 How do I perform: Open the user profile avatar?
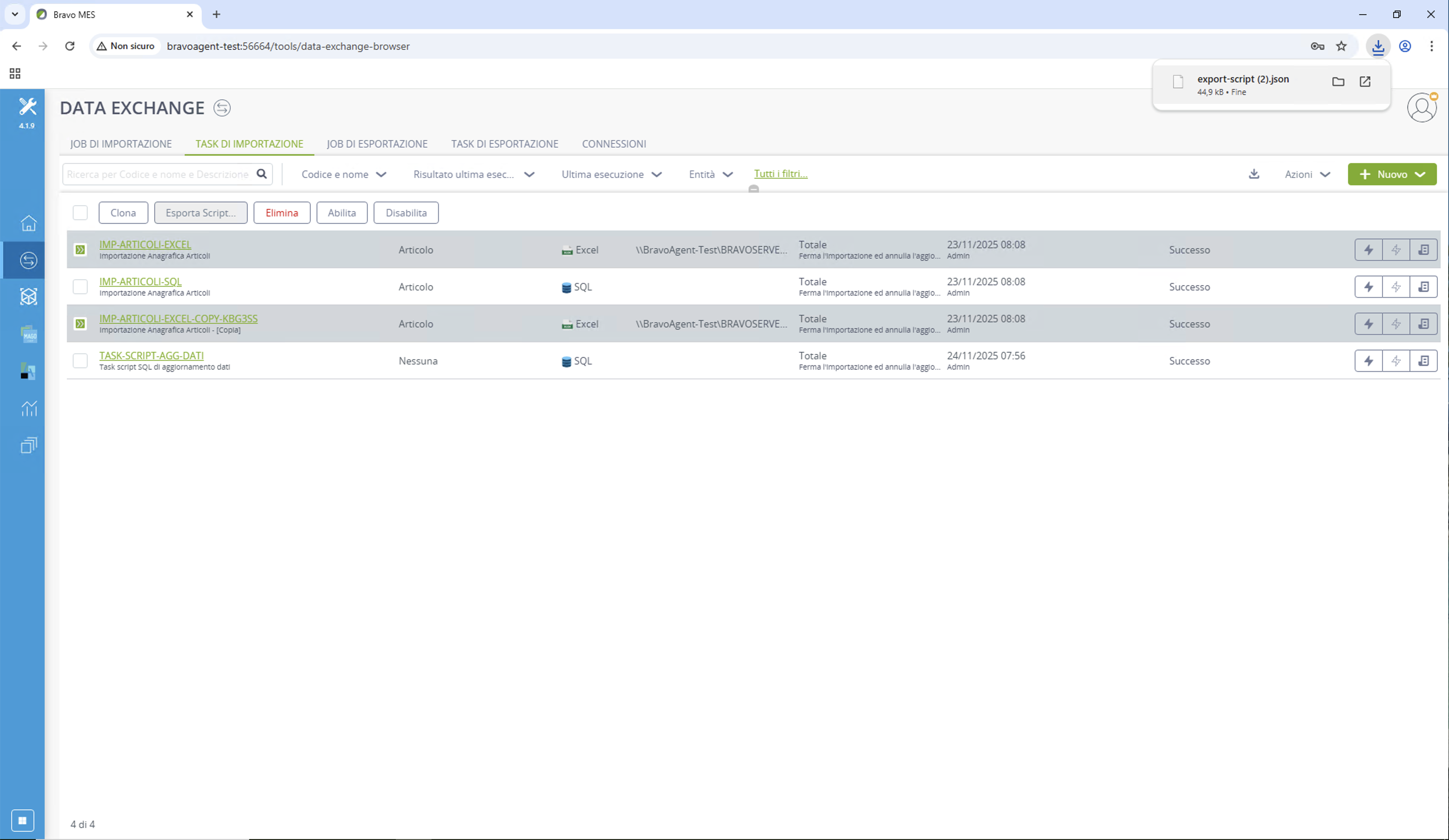1422,108
